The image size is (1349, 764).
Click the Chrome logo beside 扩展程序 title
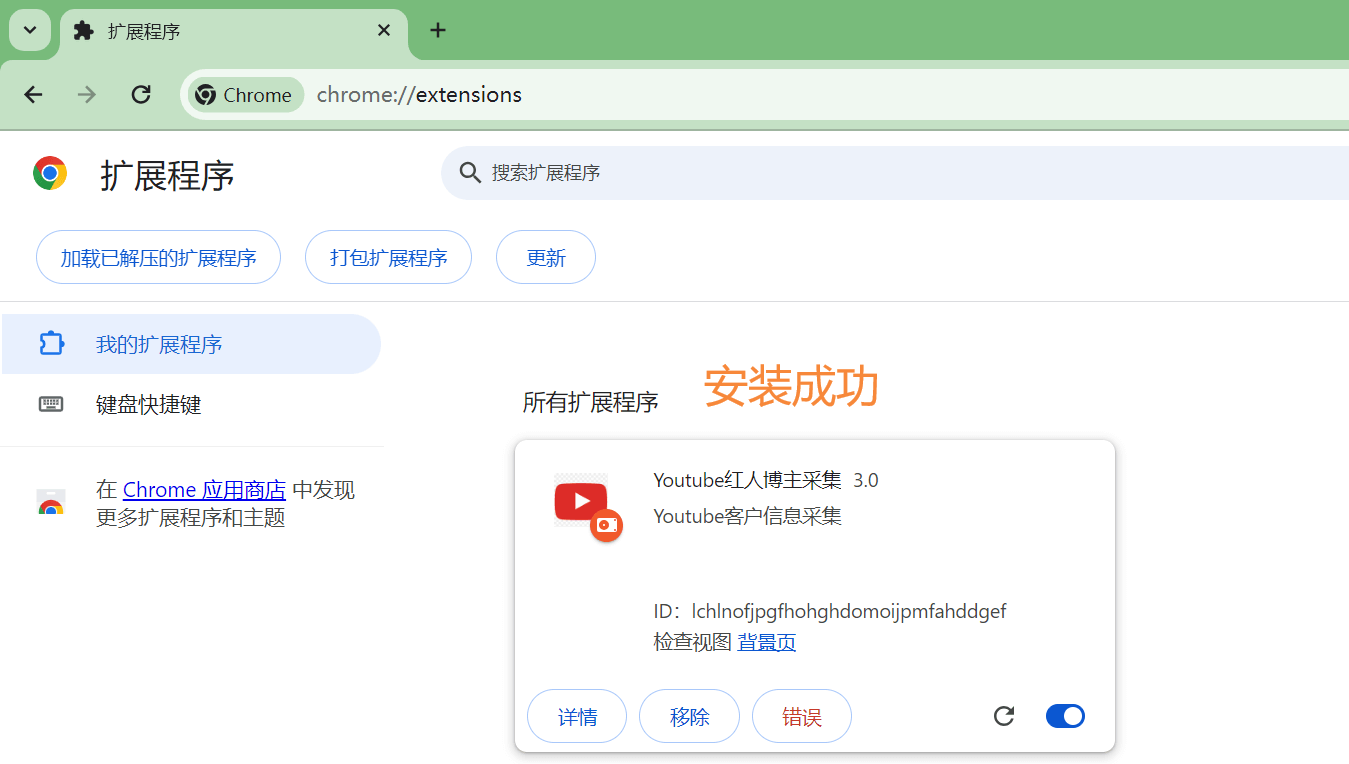50,174
